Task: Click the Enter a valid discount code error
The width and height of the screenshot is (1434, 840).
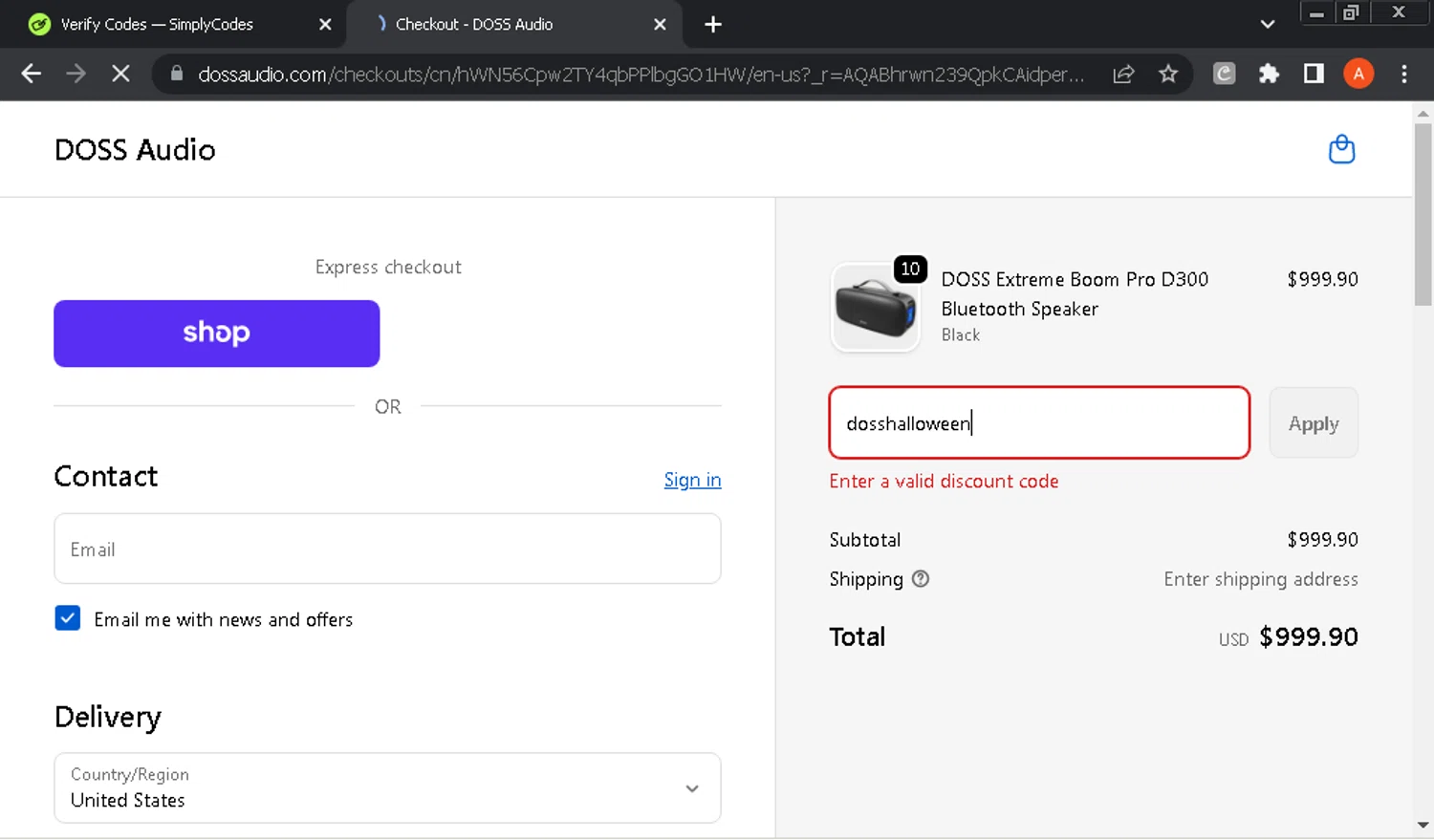Action: point(944,481)
